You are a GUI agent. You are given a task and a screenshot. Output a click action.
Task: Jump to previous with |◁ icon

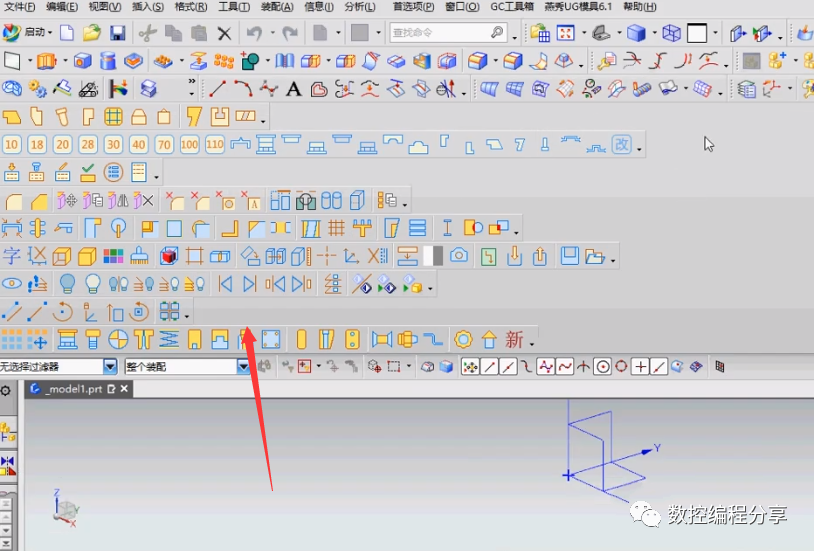coord(225,284)
